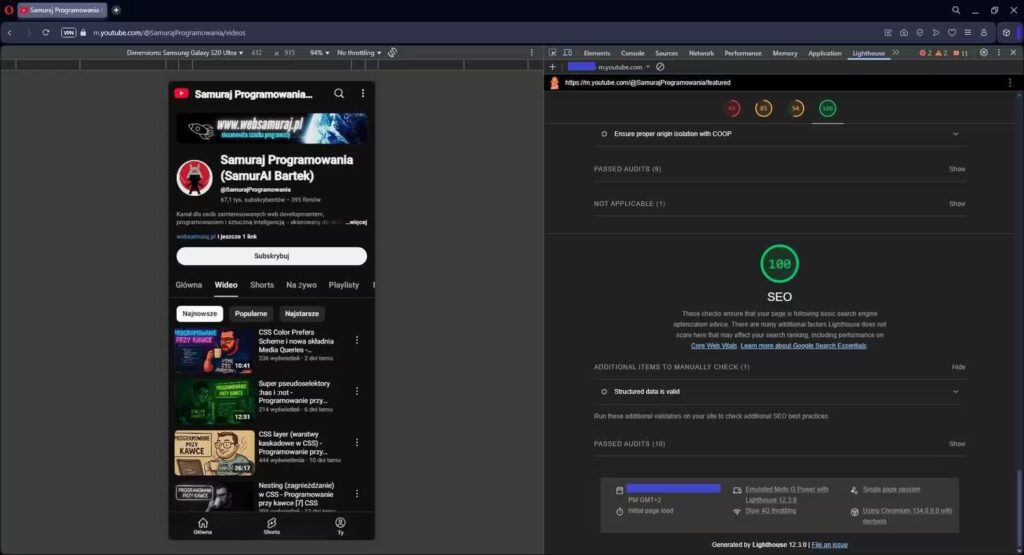Screen dimensions: 1024x555
Task: Switch to the Console tab
Action: [x=632, y=53]
